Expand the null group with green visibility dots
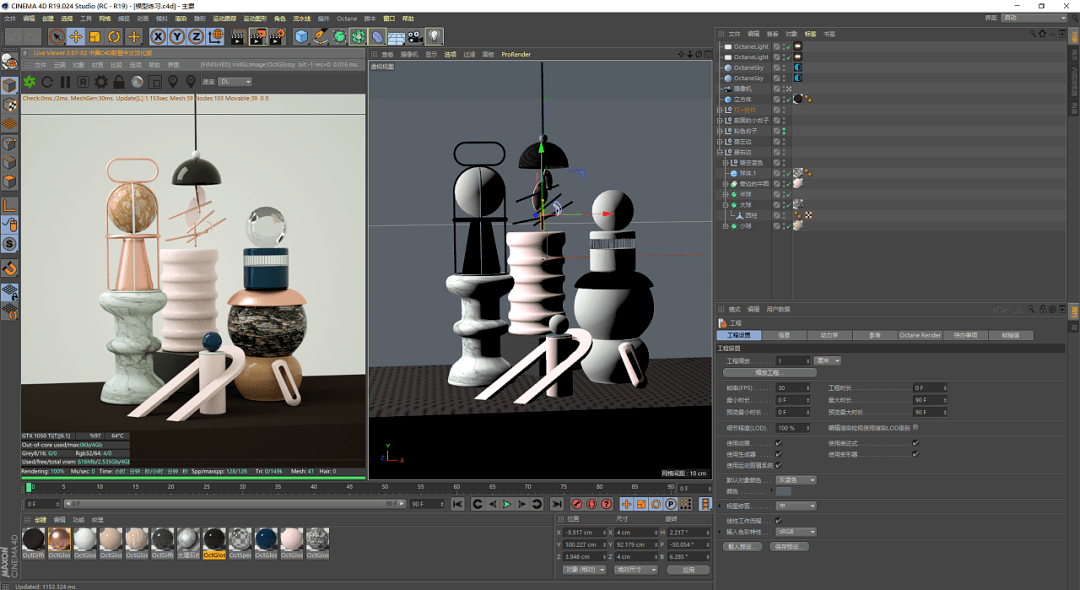The height and width of the screenshot is (590, 1080). click(720, 131)
